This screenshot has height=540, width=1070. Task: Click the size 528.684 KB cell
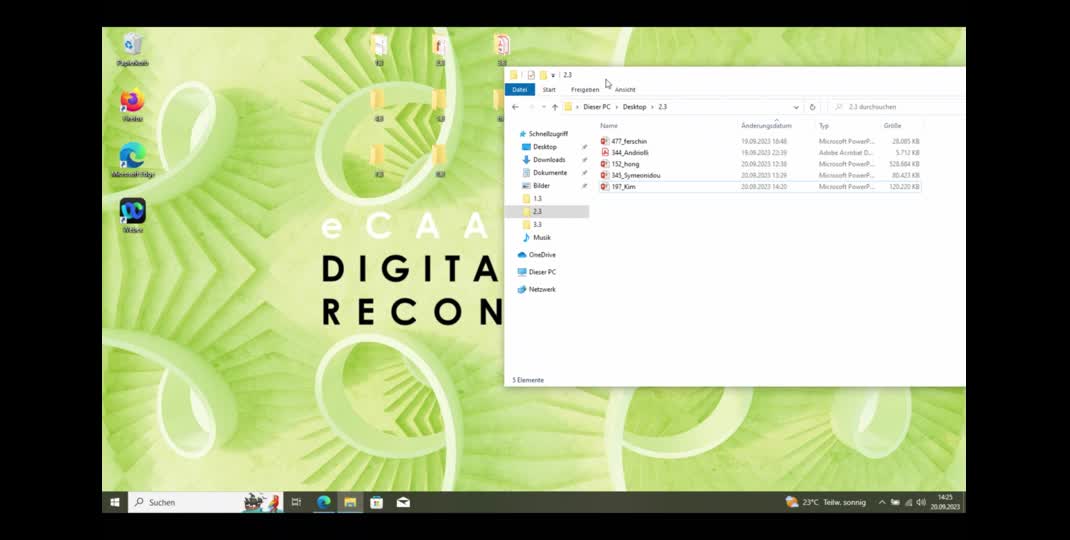pos(904,164)
